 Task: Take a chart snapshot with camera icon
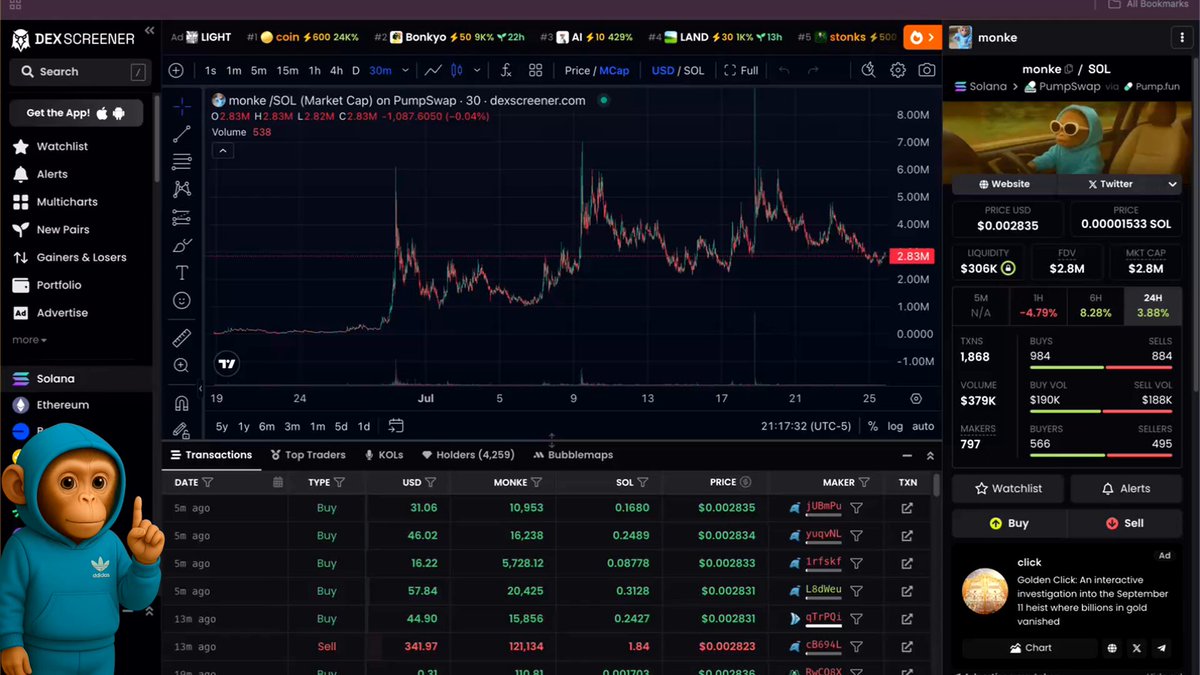[x=927, y=70]
